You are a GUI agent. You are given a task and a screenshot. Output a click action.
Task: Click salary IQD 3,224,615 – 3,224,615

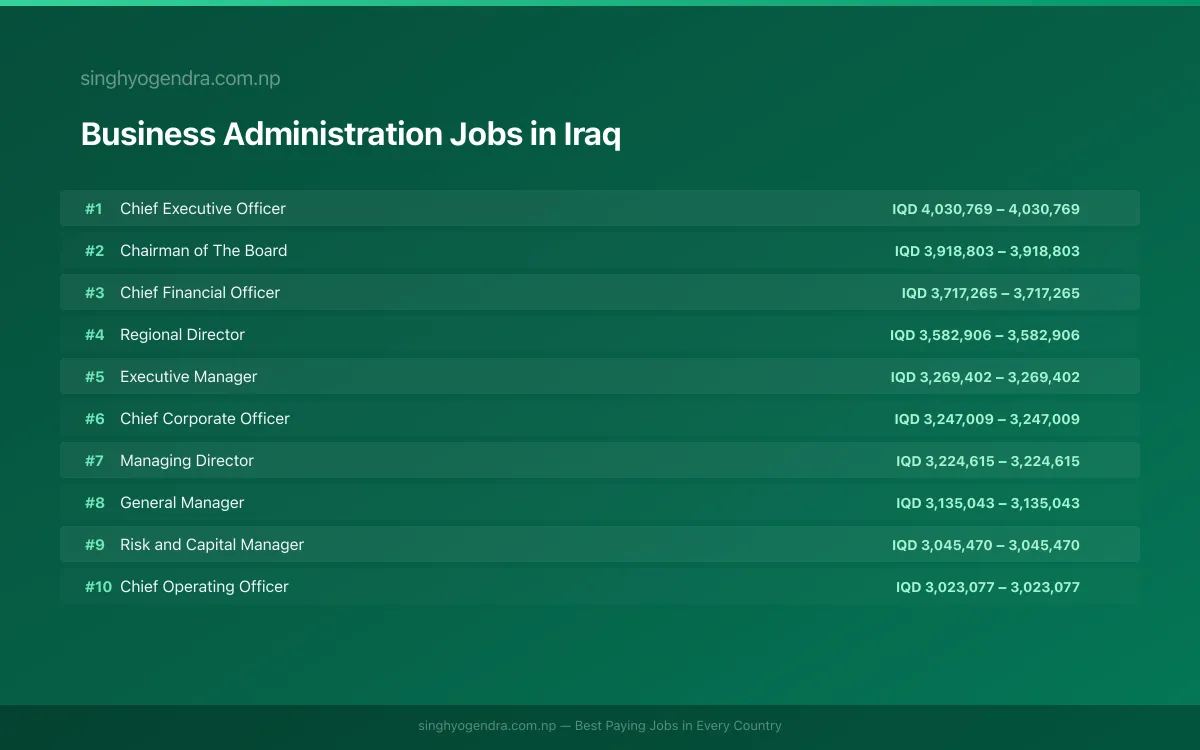pyautogui.click(x=988, y=461)
